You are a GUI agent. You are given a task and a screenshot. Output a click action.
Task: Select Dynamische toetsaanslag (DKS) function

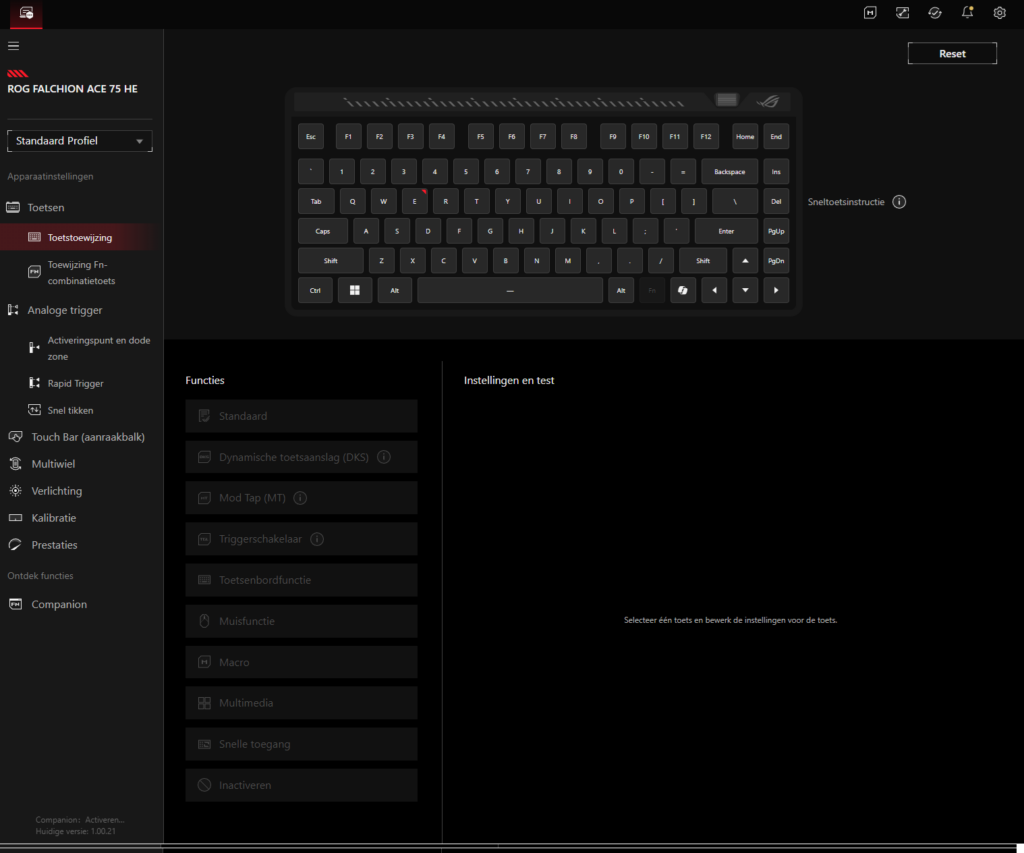click(301, 457)
